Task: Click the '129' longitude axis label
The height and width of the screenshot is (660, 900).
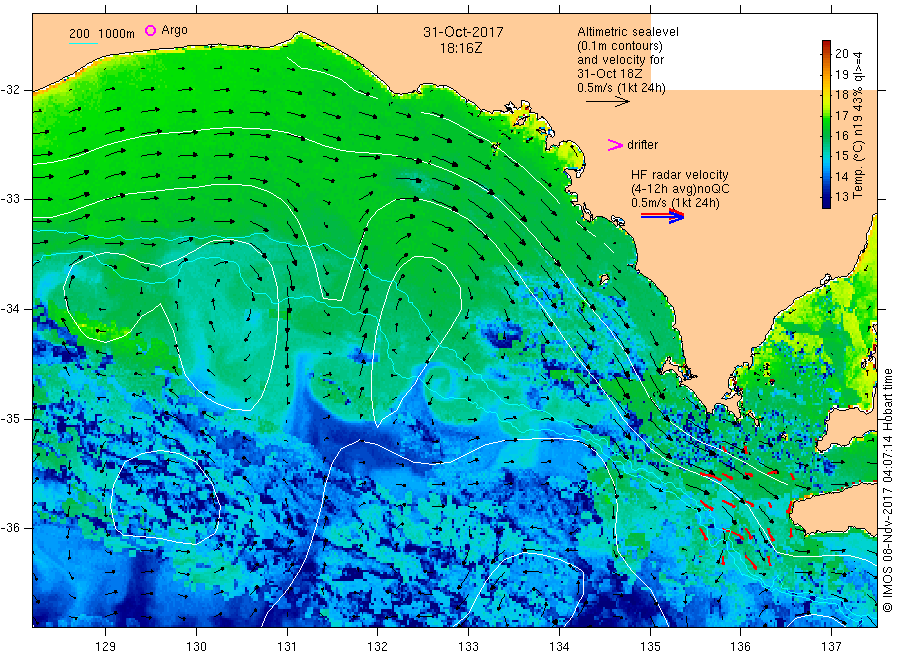Action: pyautogui.click(x=106, y=646)
